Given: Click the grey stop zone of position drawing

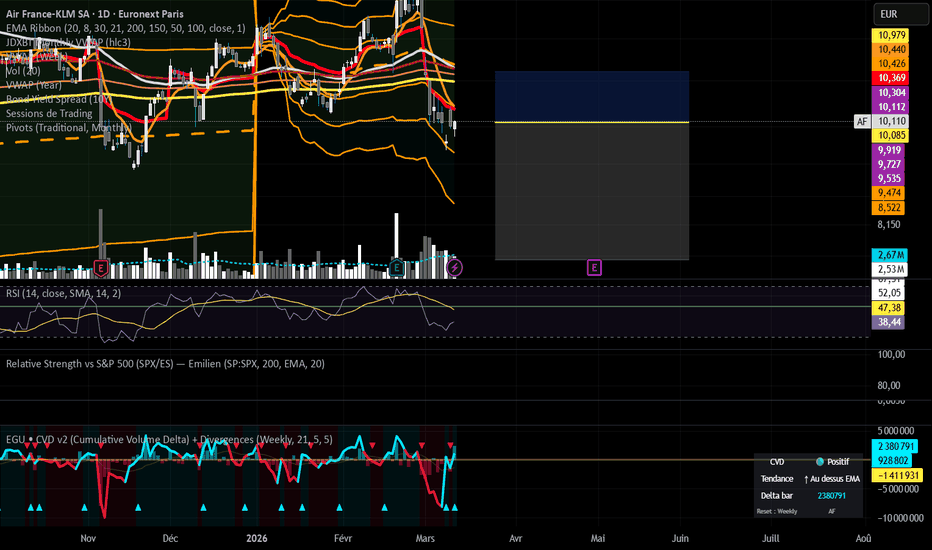Looking at the screenshot, I should point(592,191).
